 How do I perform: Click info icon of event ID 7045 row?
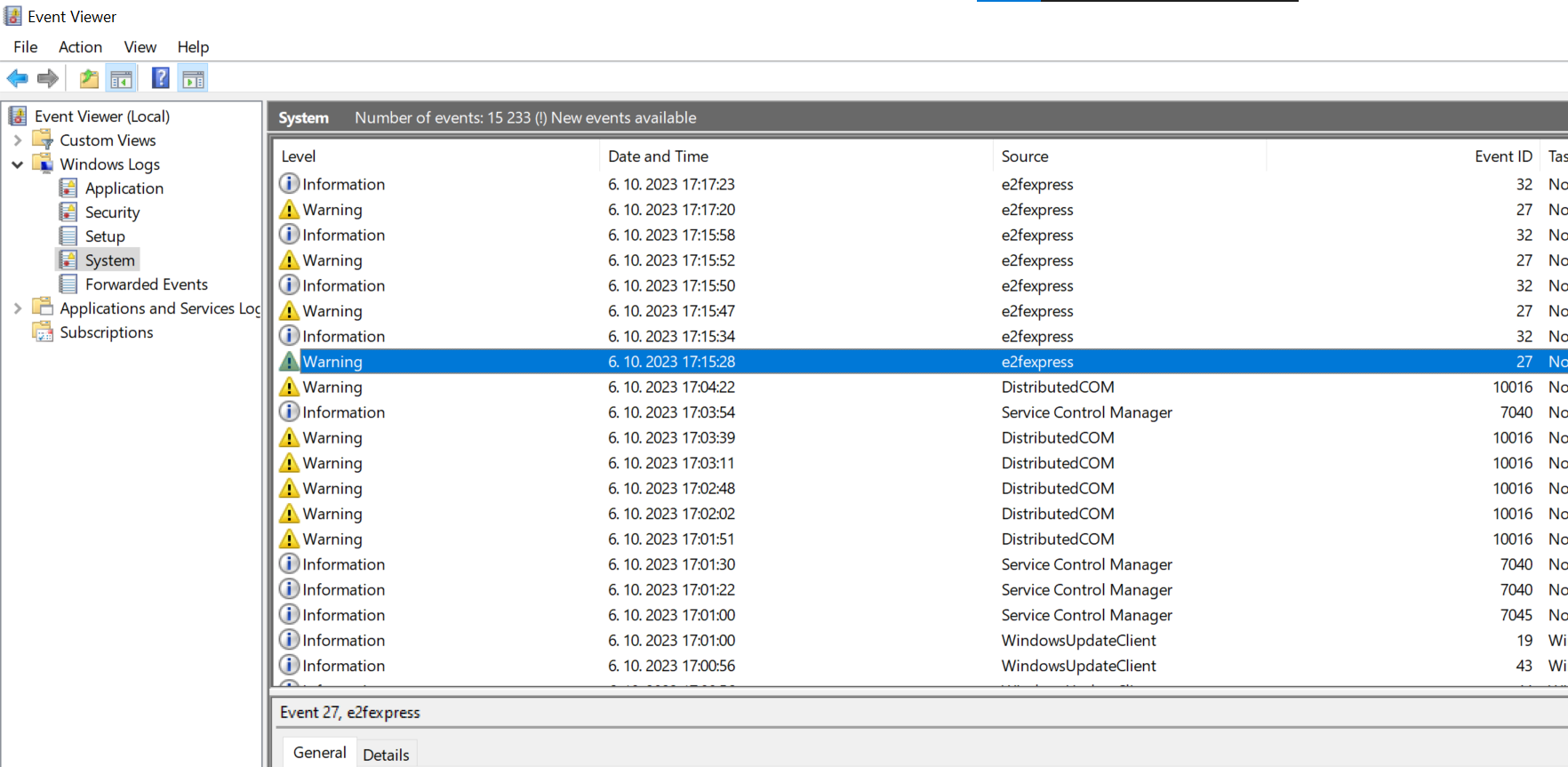tap(289, 614)
